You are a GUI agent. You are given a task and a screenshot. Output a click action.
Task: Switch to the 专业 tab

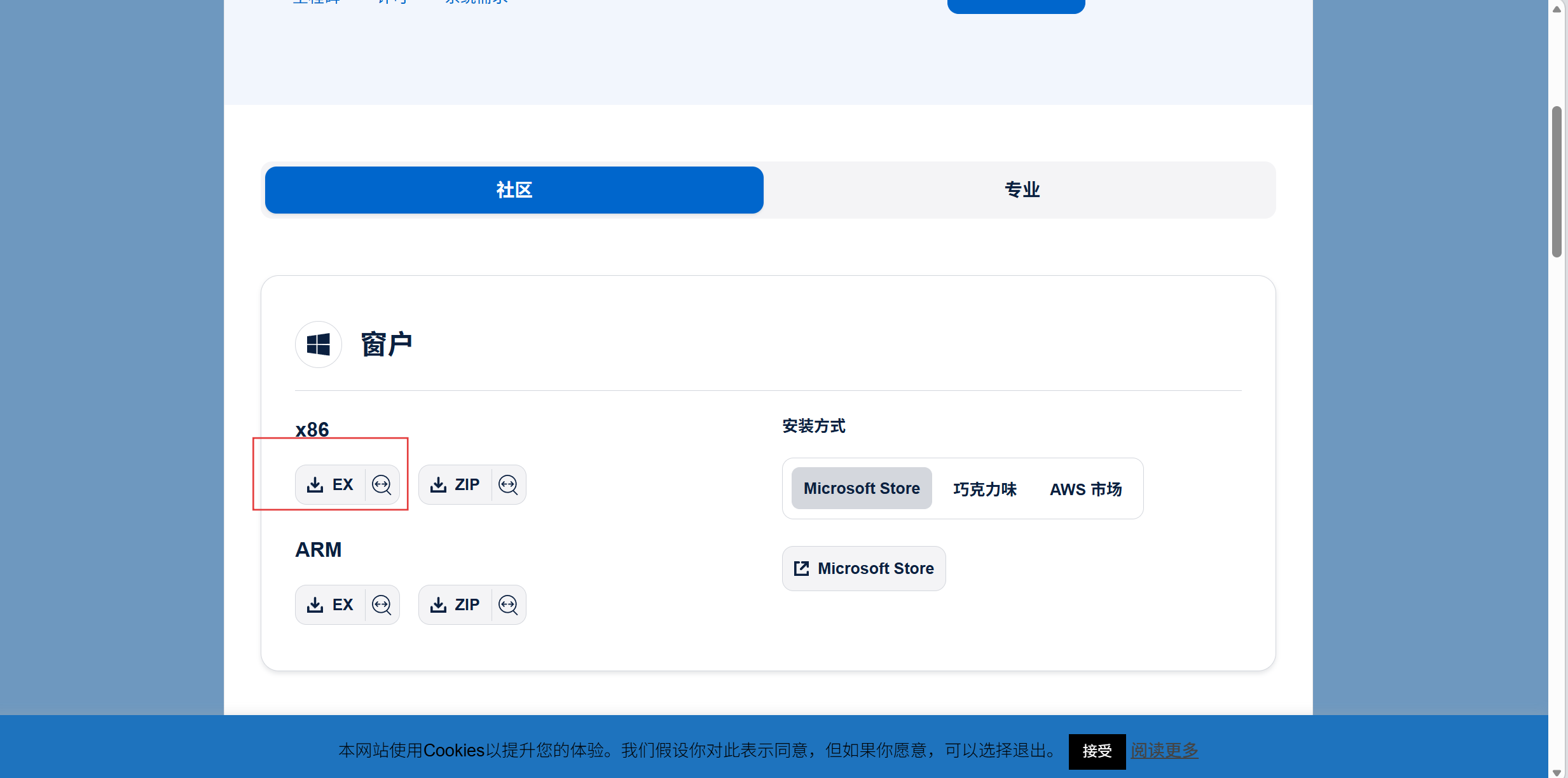(1022, 190)
